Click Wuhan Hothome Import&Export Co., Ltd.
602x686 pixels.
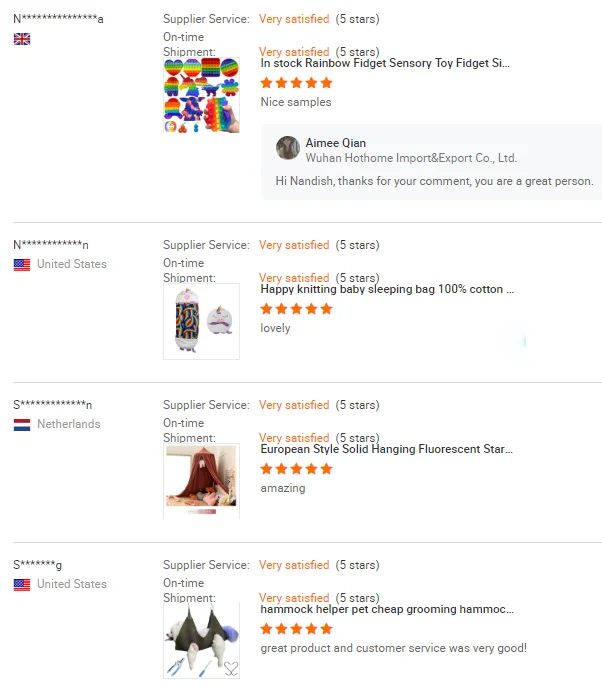[x=411, y=158]
